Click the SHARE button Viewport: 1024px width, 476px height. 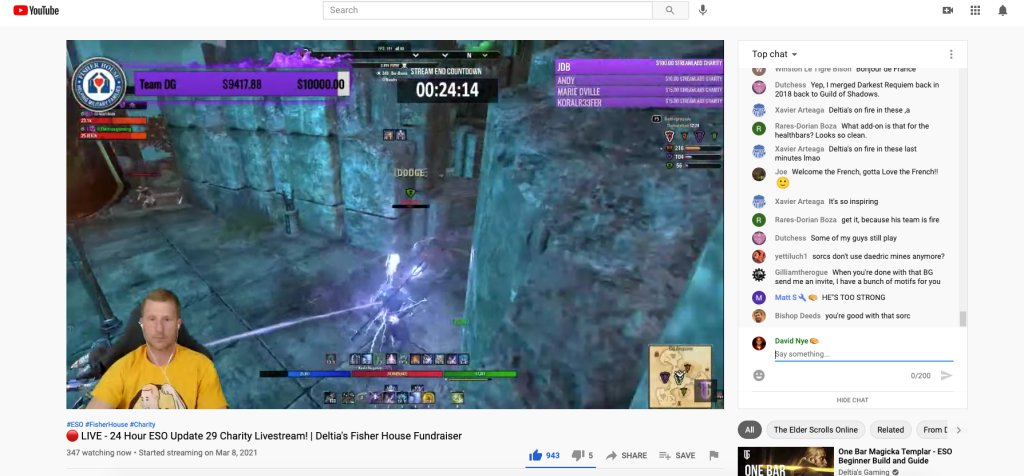tap(626, 455)
